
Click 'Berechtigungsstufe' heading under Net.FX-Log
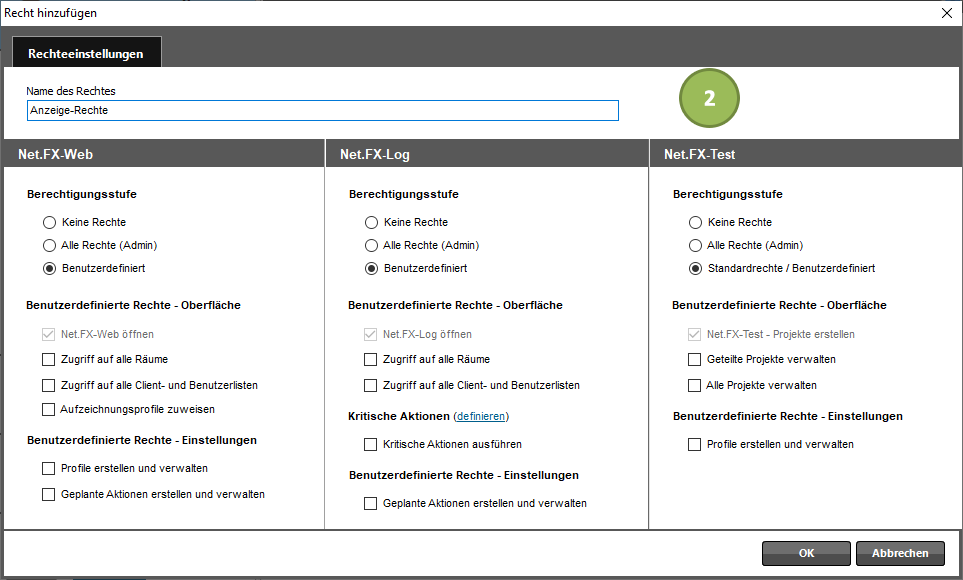(x=404, y=194)
